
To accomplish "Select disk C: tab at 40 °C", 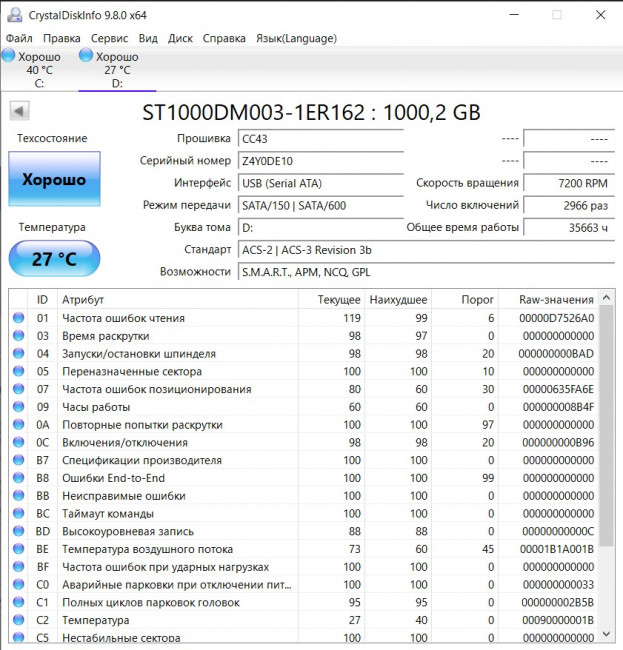I will click(39, 70).
